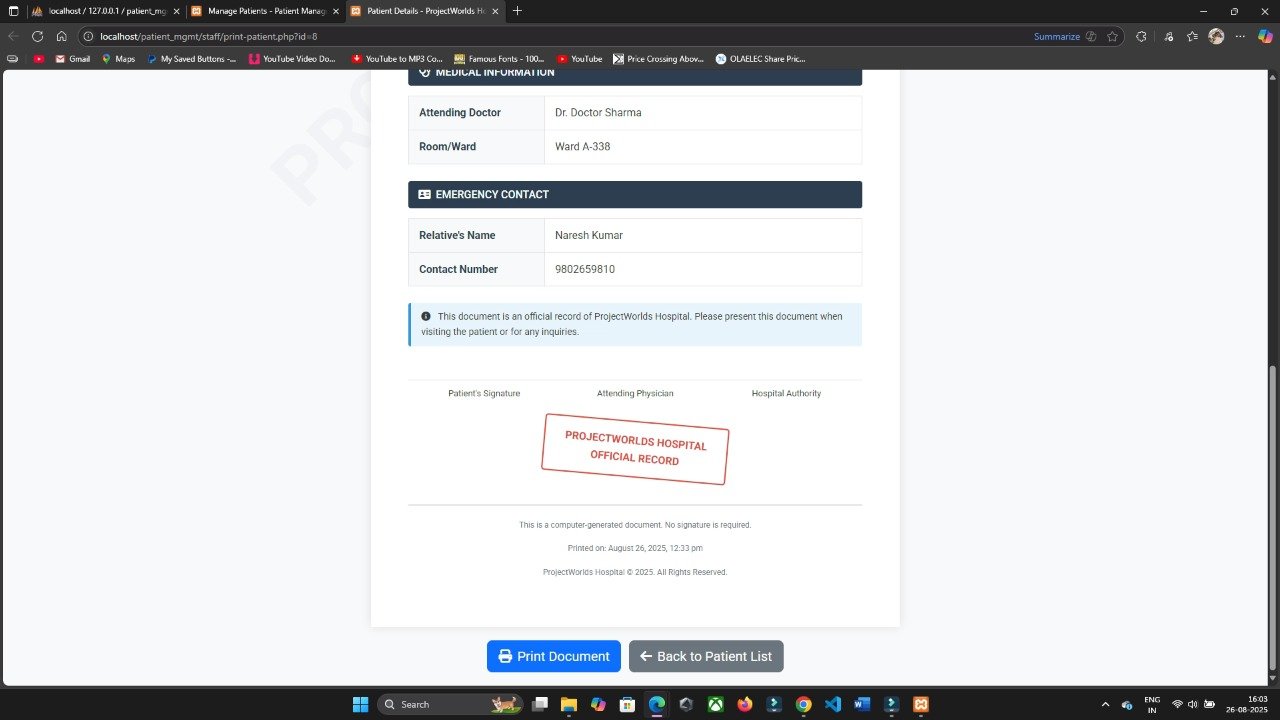This screenshot has height=720, width=1280.
Task: Add this page to favorites
Action: pyautogui.click(x=1112, y=36)
